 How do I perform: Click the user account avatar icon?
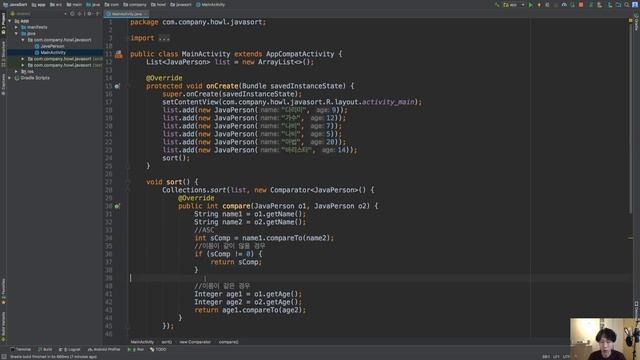(x=635, y=5)
